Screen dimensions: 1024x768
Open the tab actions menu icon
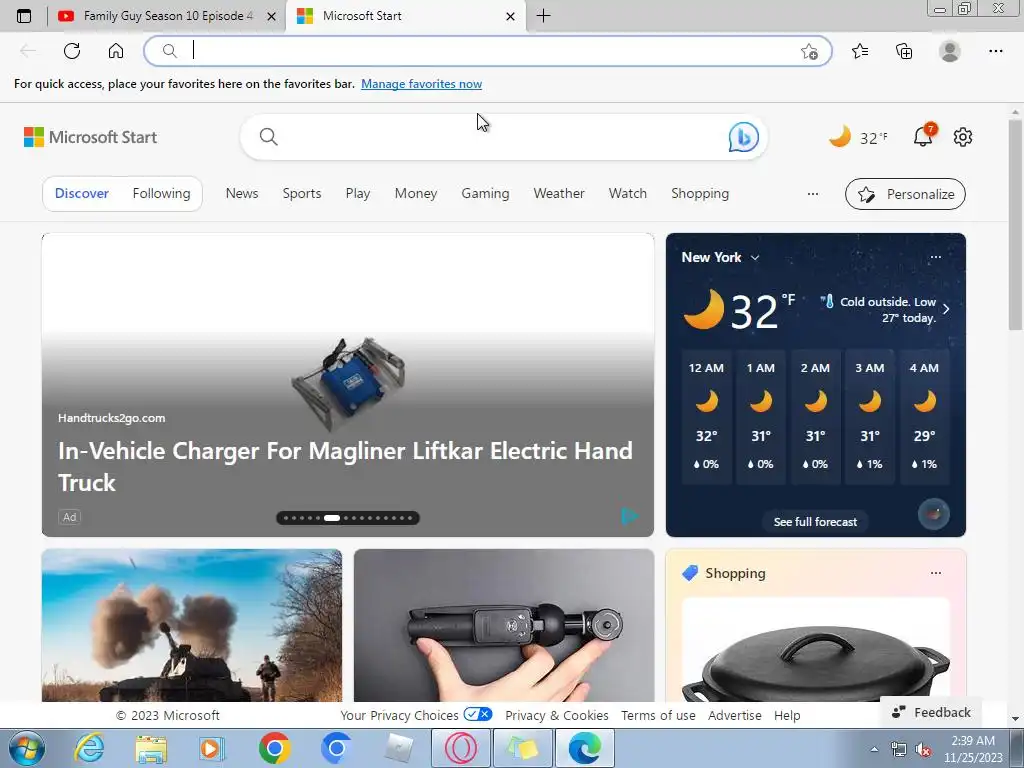[x=24, y=16]
